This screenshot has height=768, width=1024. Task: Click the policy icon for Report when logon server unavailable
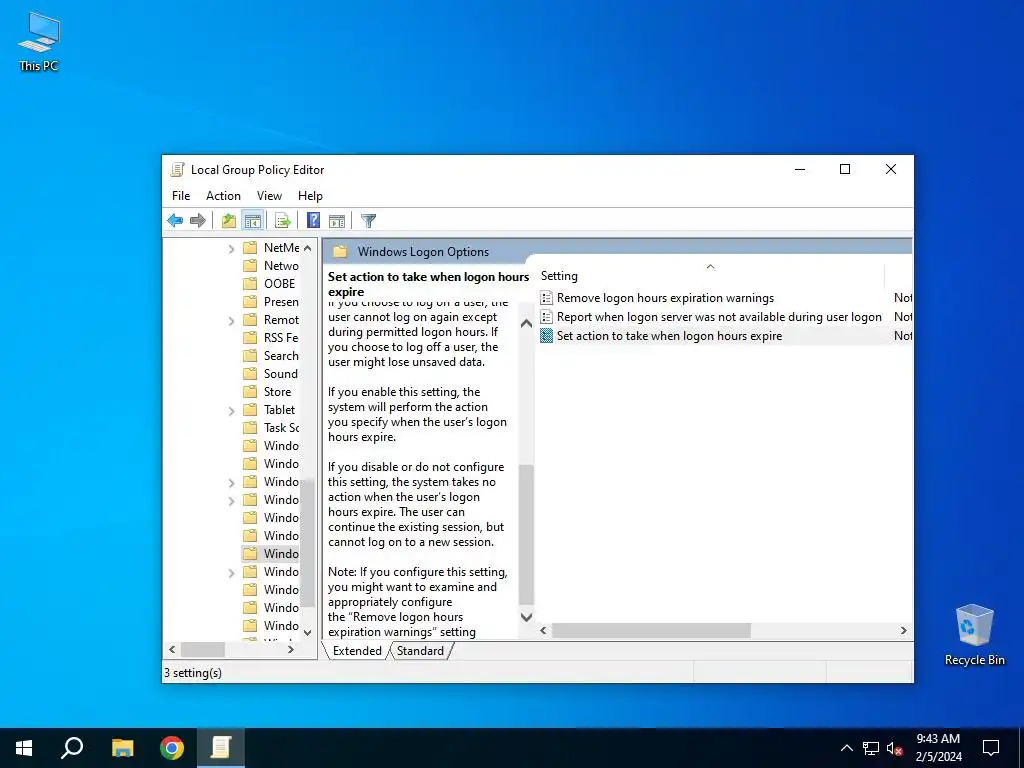tap(547, 317)
